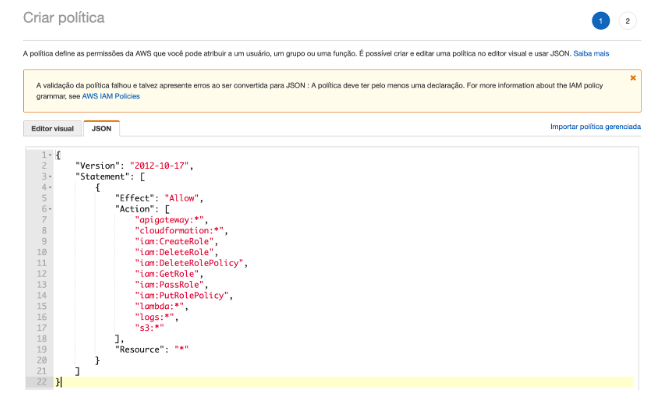The height and width of the screenshot is (395, 645).
Task: Go to step 2 circle
Action: [627, 21]
